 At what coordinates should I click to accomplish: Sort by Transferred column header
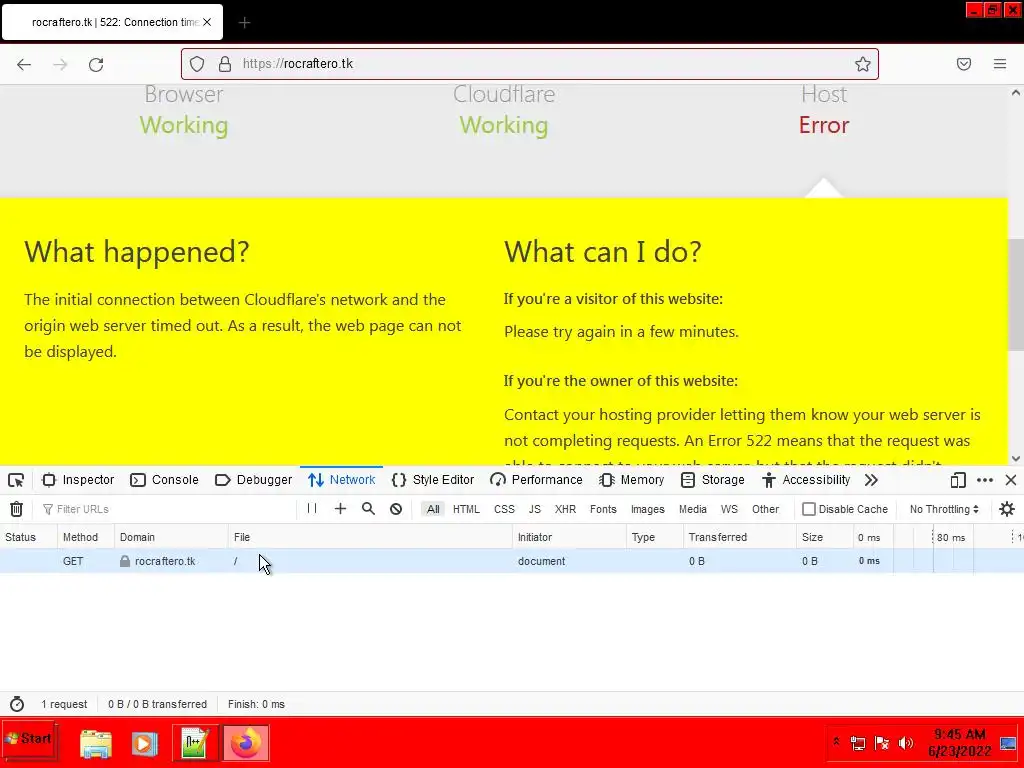pyautogui.click(x=739, y=537)
